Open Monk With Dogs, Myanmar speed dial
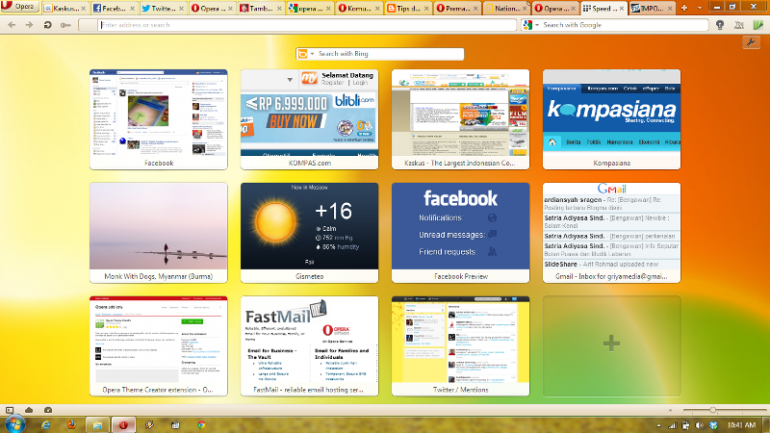770x433 pixels. (x=159, y=233)
